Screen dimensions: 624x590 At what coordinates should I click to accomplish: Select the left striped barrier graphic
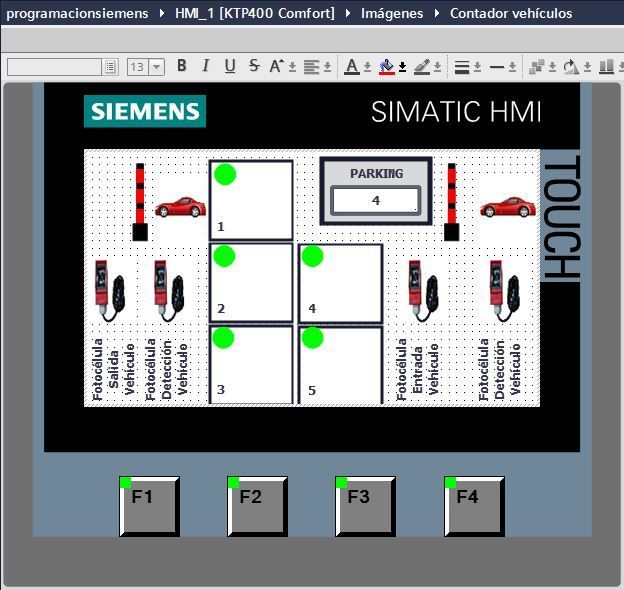click(140, 202)
